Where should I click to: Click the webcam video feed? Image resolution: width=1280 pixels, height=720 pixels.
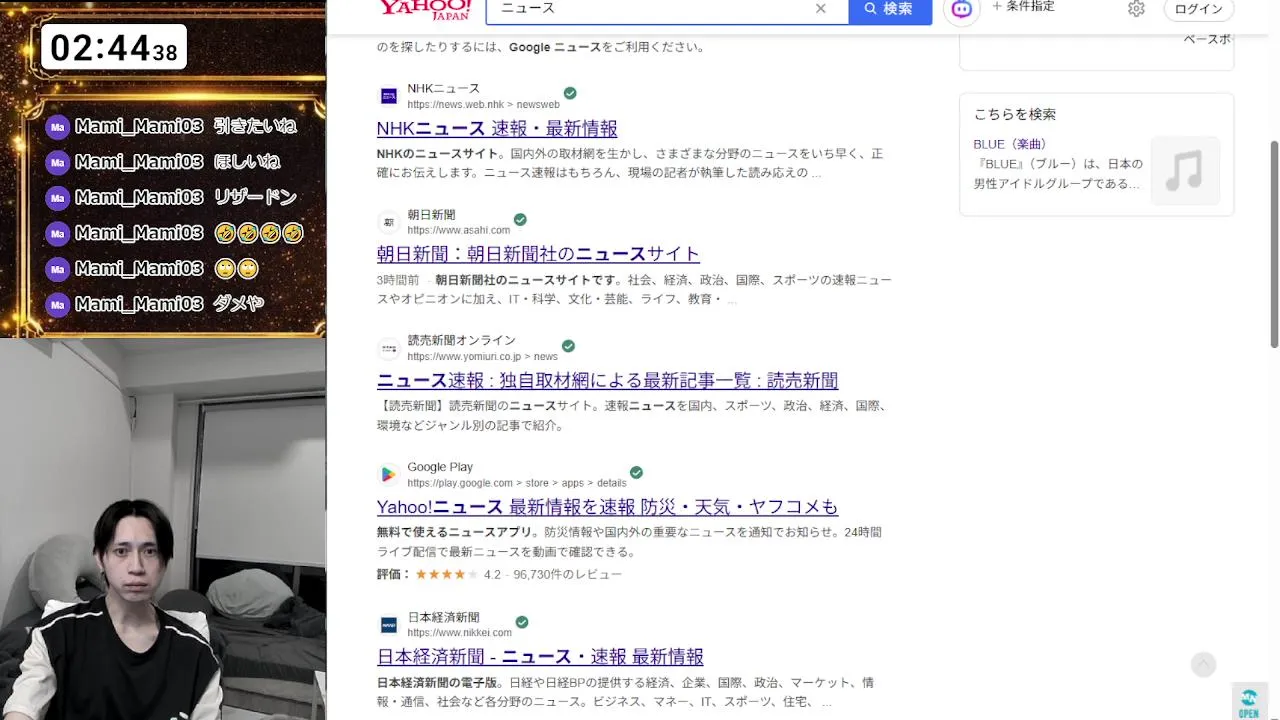click(x=163, y=529)
